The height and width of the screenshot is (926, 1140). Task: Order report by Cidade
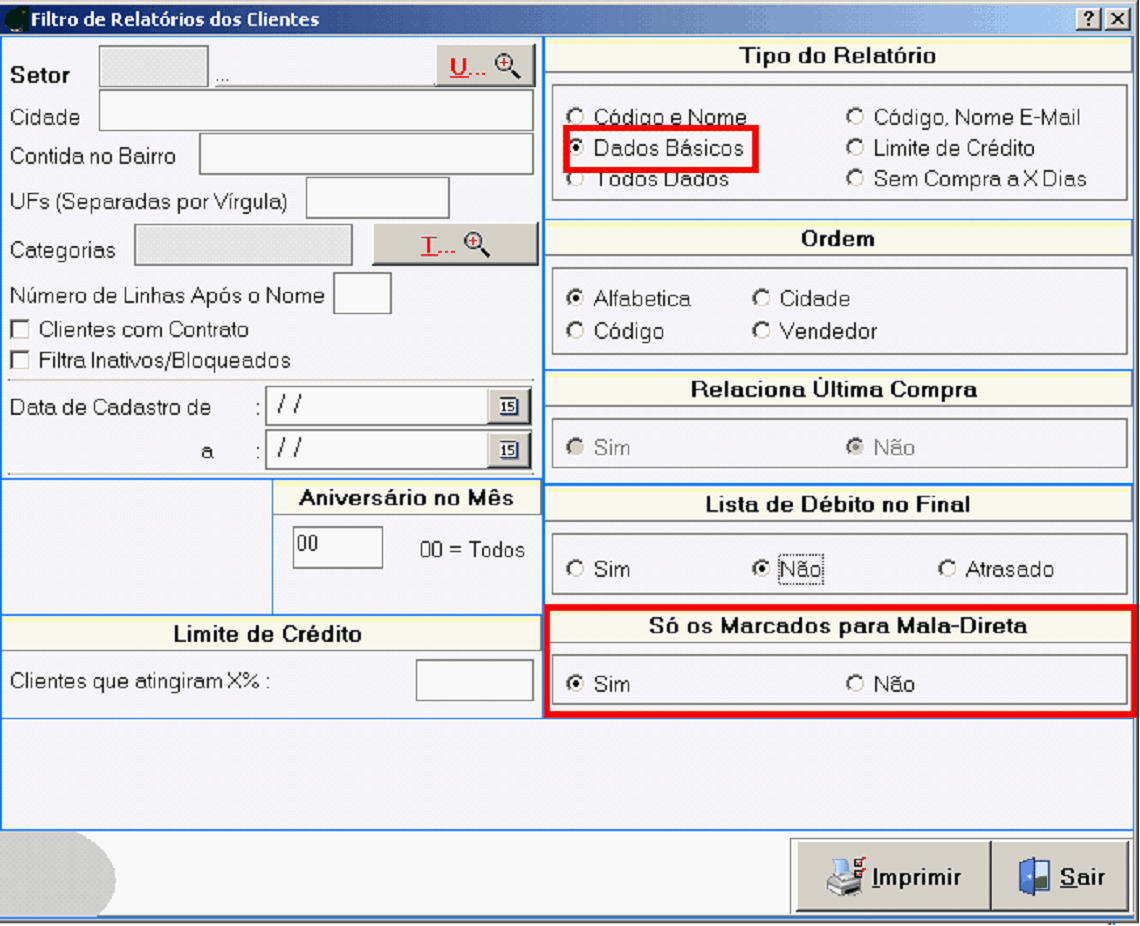click(x=762, y=299)
